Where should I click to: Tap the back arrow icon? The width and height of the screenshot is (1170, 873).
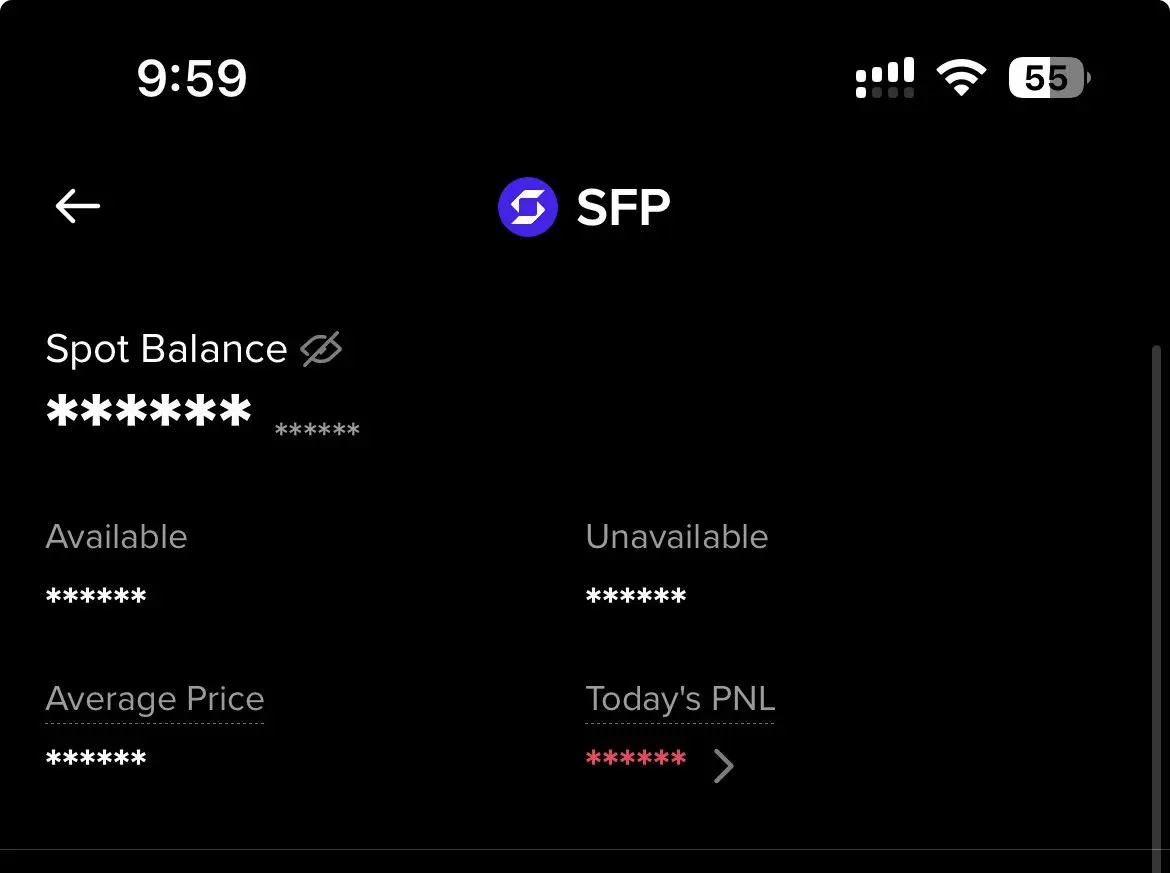tap(78, 206)
